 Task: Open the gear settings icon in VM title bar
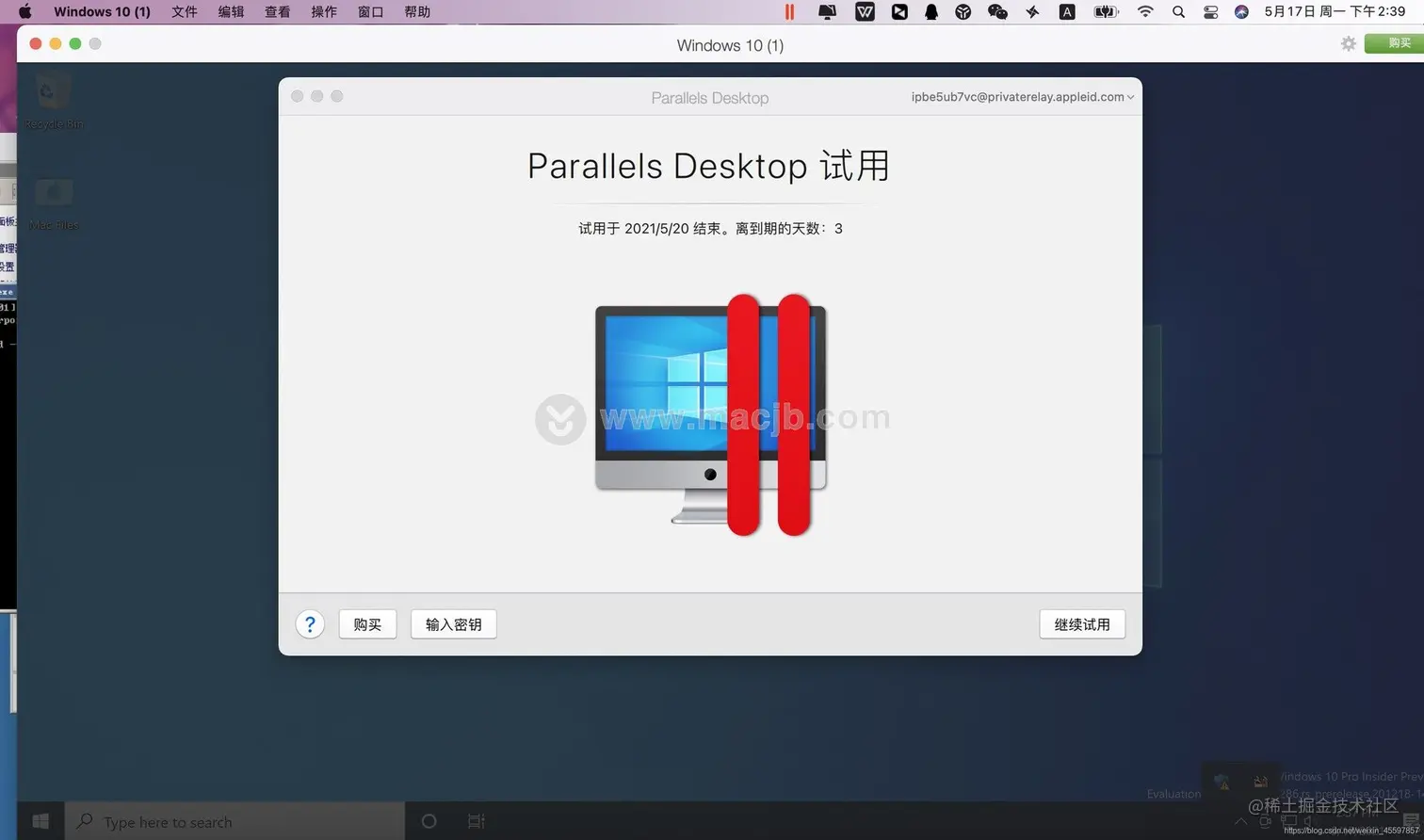[x=1349, y=43]
